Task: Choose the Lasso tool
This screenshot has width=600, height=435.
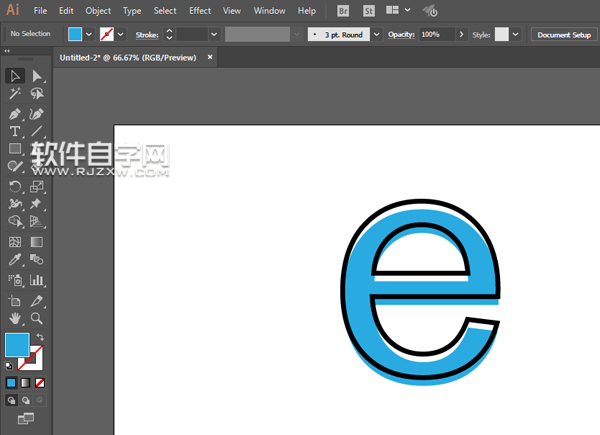Action: (x=37, y=93)
